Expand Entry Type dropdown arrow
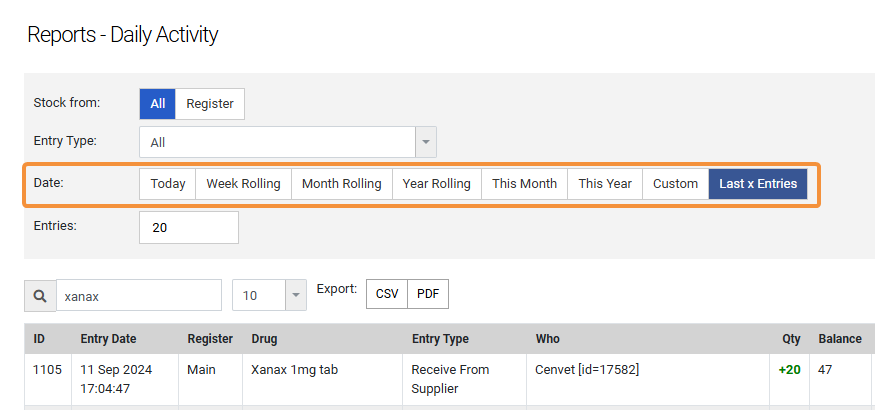875x410 pixels. (x=426, y=142)
